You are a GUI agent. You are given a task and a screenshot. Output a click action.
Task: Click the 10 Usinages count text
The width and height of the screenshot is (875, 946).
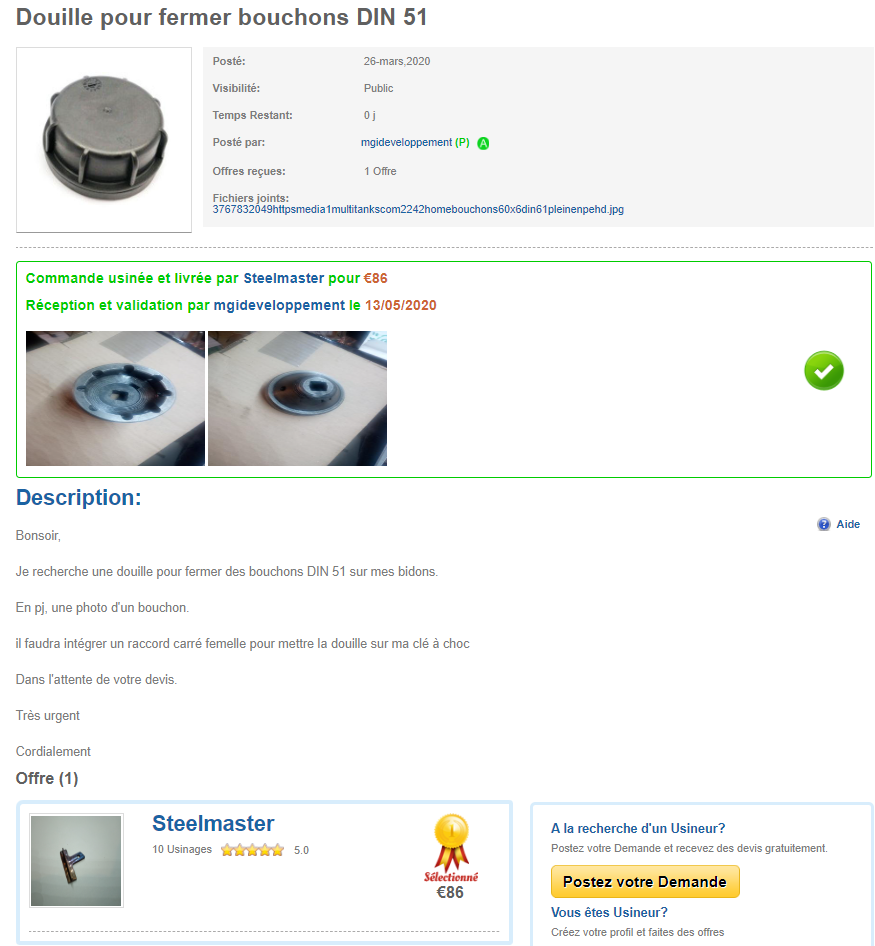click(182, 849)
